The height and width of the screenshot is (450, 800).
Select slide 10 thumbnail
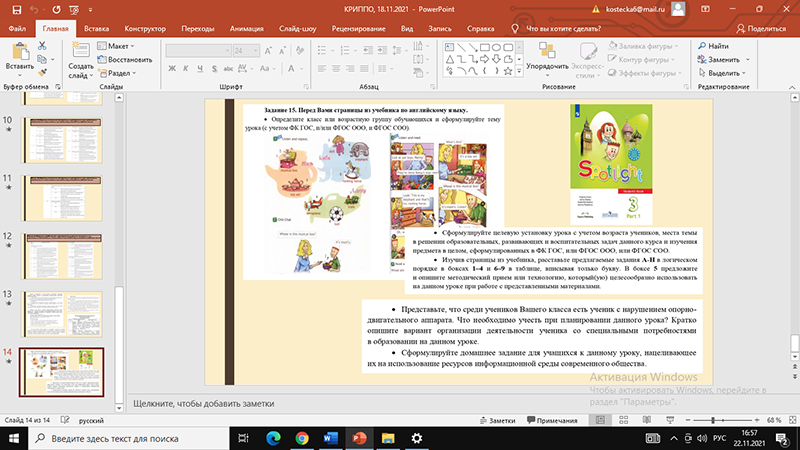click(61, 140)
